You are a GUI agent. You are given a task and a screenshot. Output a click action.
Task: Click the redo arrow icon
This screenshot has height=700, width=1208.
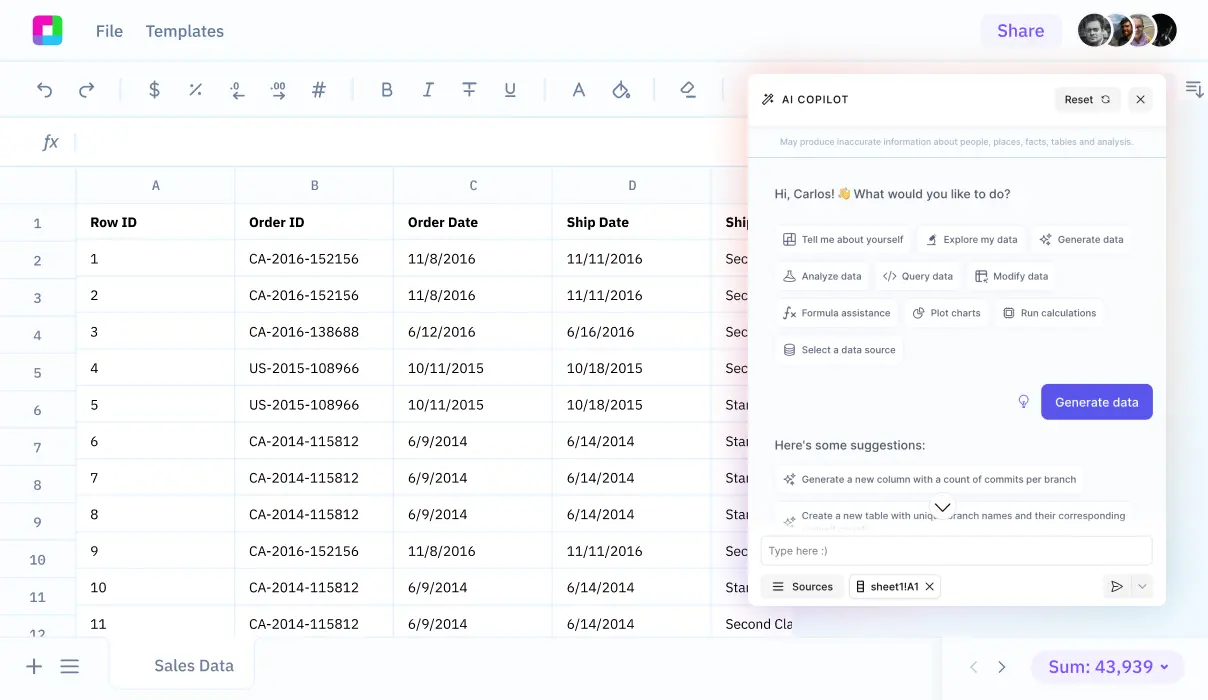[87, 90]
